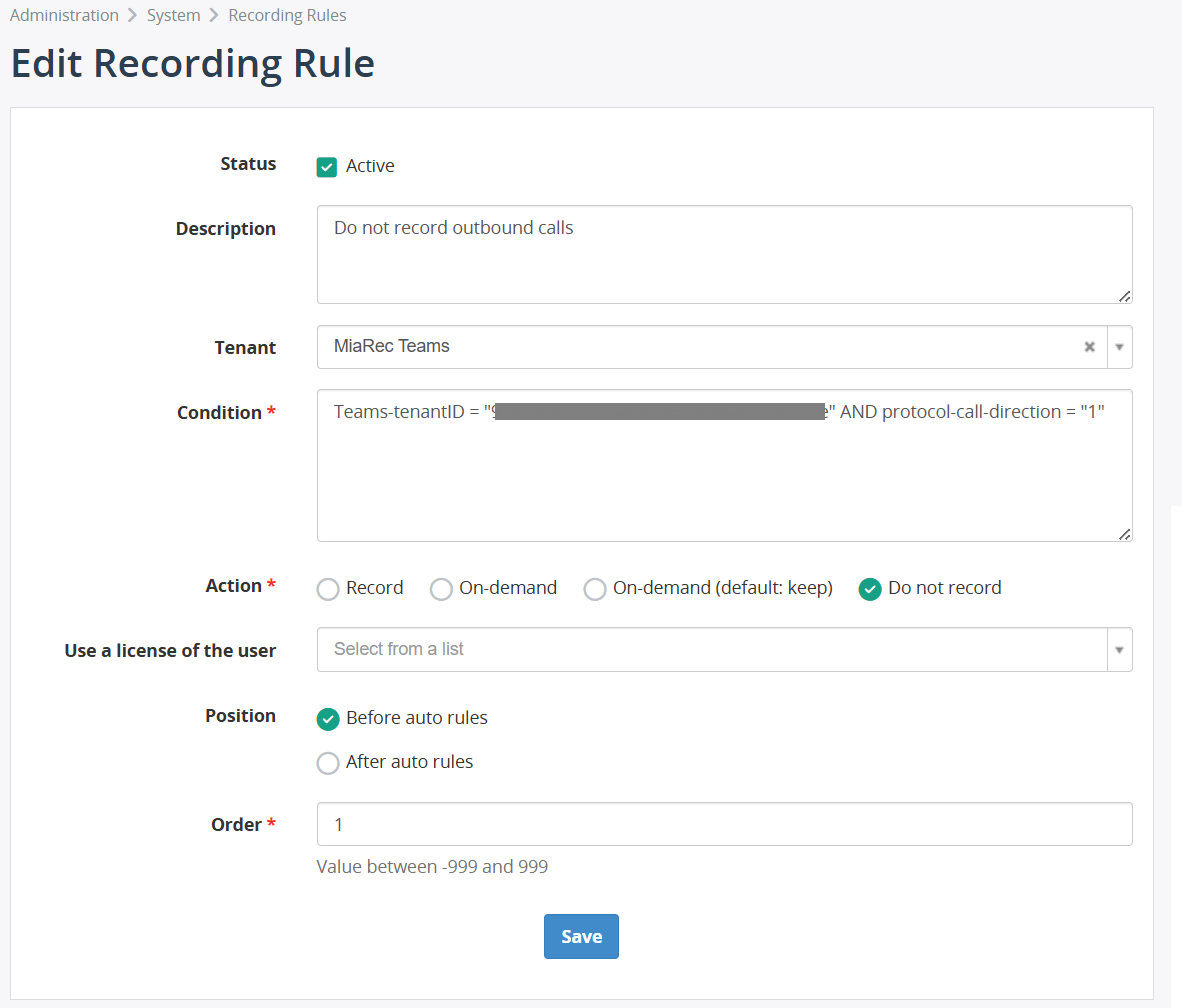
Task: Select the Do not record option
Action: point(870,589)
